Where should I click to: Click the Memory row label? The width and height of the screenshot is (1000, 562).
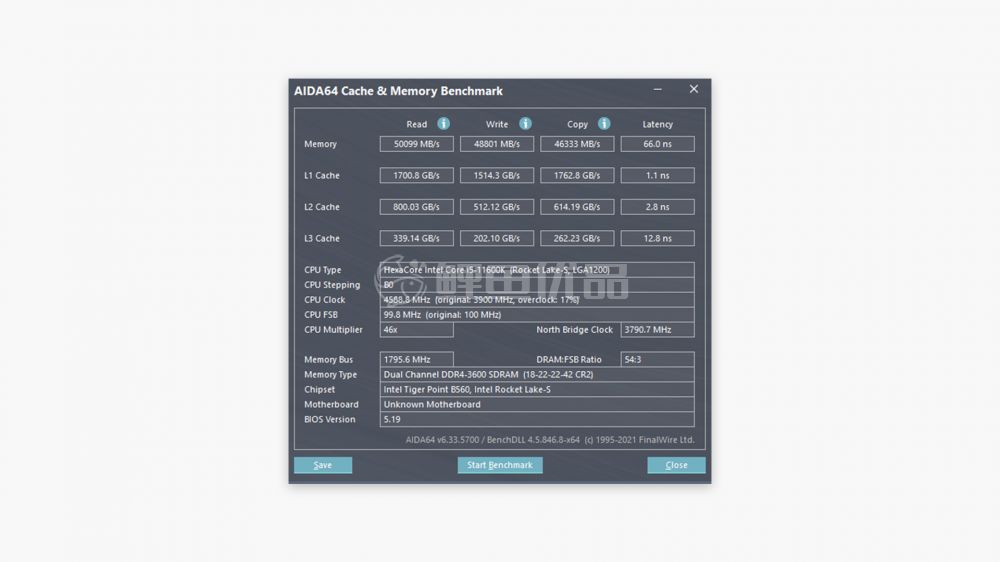pyautogui.click(x=320, y=144)
